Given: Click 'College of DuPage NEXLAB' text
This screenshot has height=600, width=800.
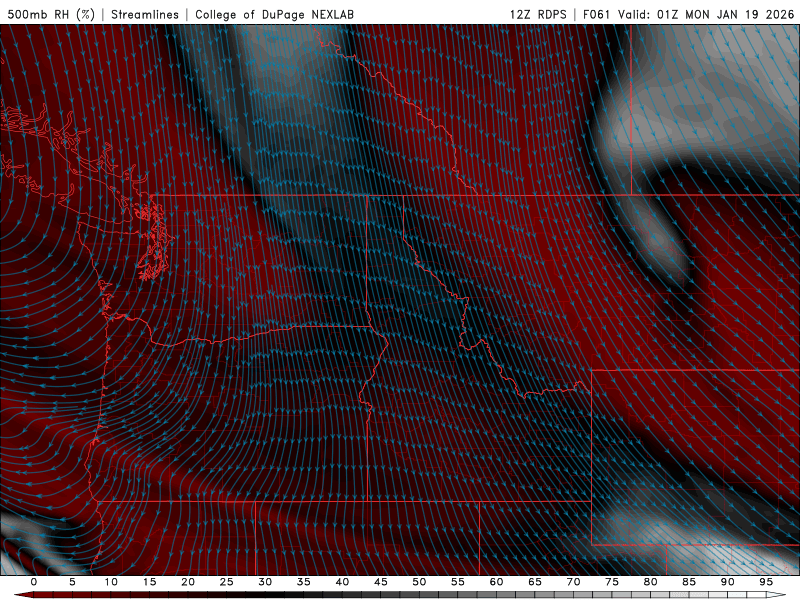Looking at the screenshot, I should [x=274, y=14].
